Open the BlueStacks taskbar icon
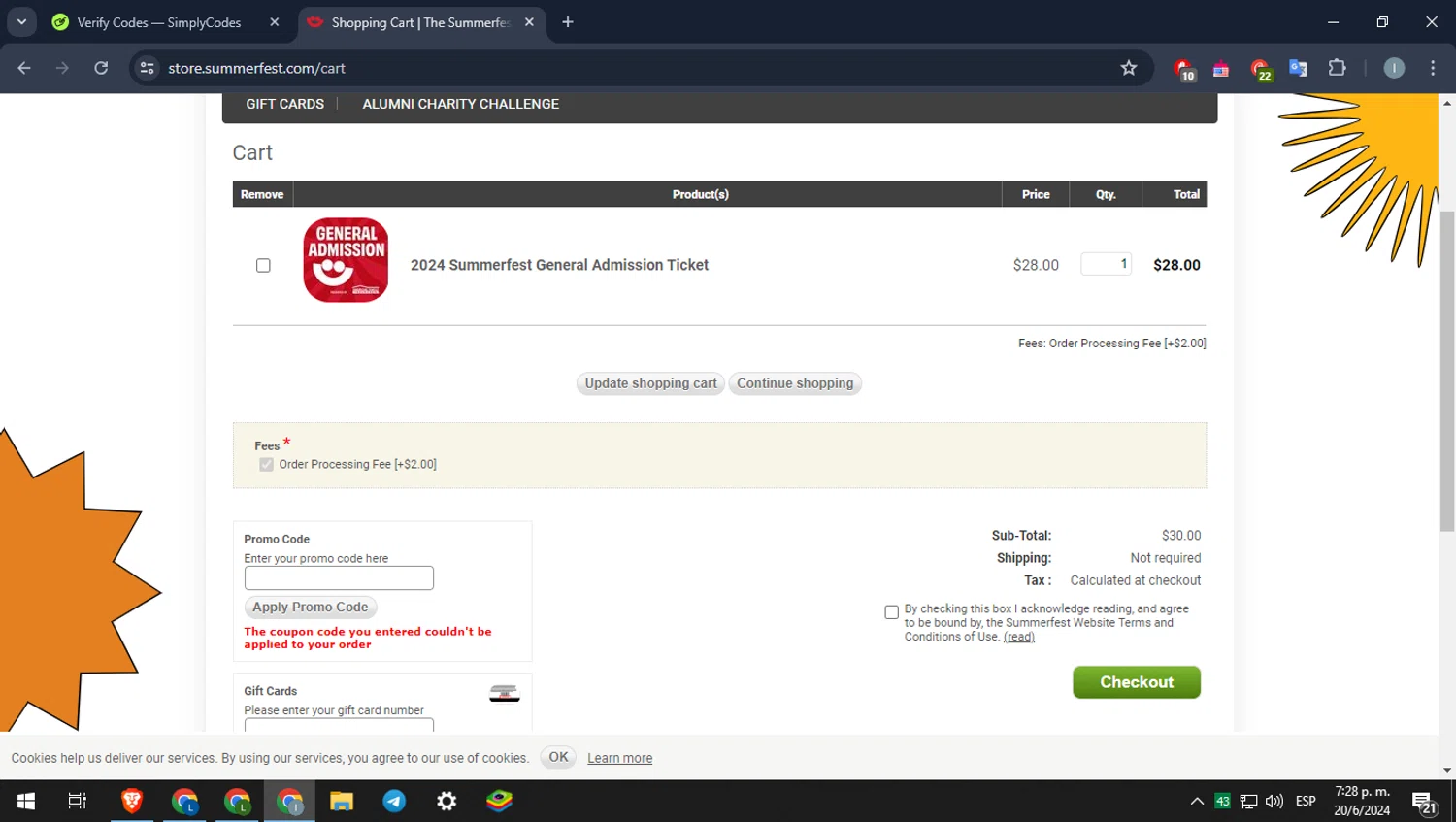Screen dimensions: 1456x822 click(x=499, y=801)
